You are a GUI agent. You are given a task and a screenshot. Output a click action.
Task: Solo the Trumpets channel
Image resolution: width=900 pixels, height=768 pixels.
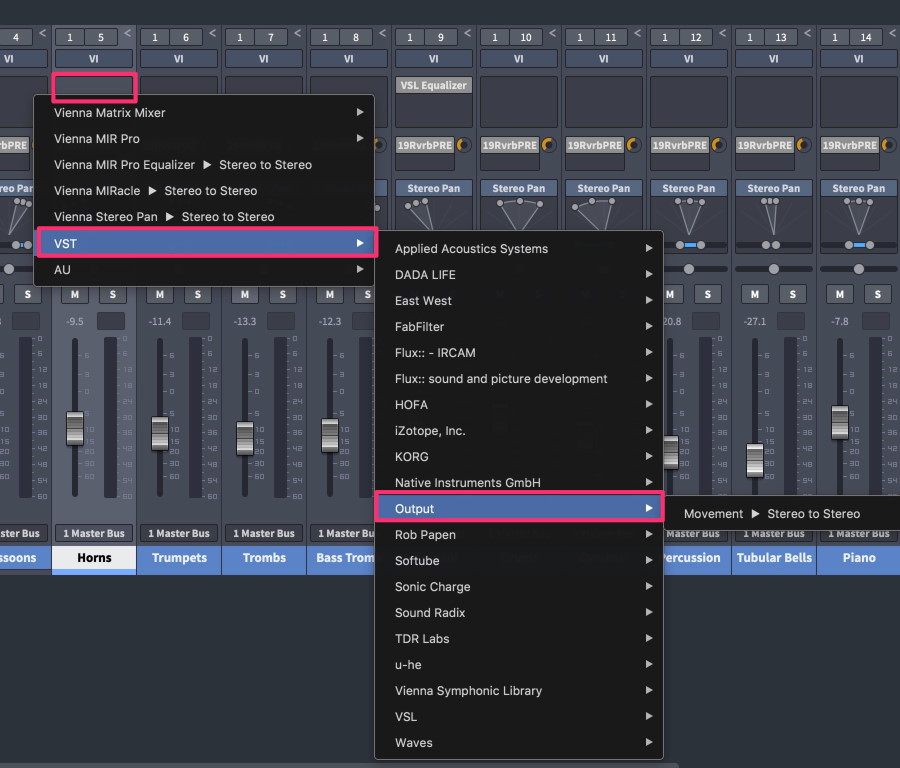pos(197,294)
